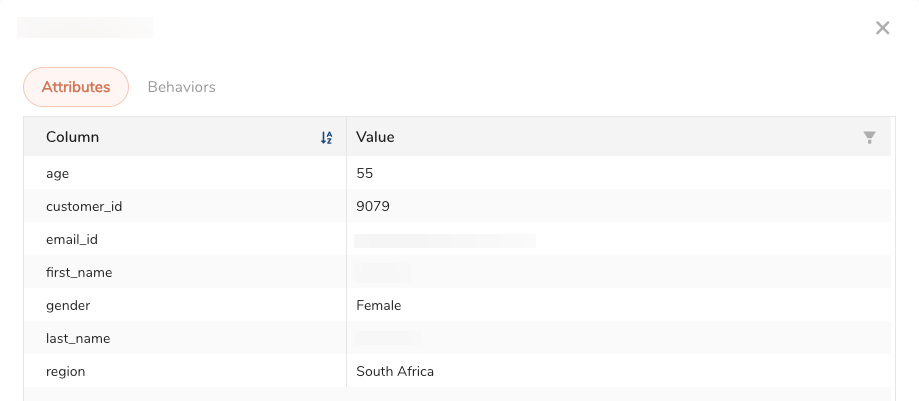This screenshot has height=401, width=919.
Task: Click the customer ID value 9079
Action: coord(373,206)
